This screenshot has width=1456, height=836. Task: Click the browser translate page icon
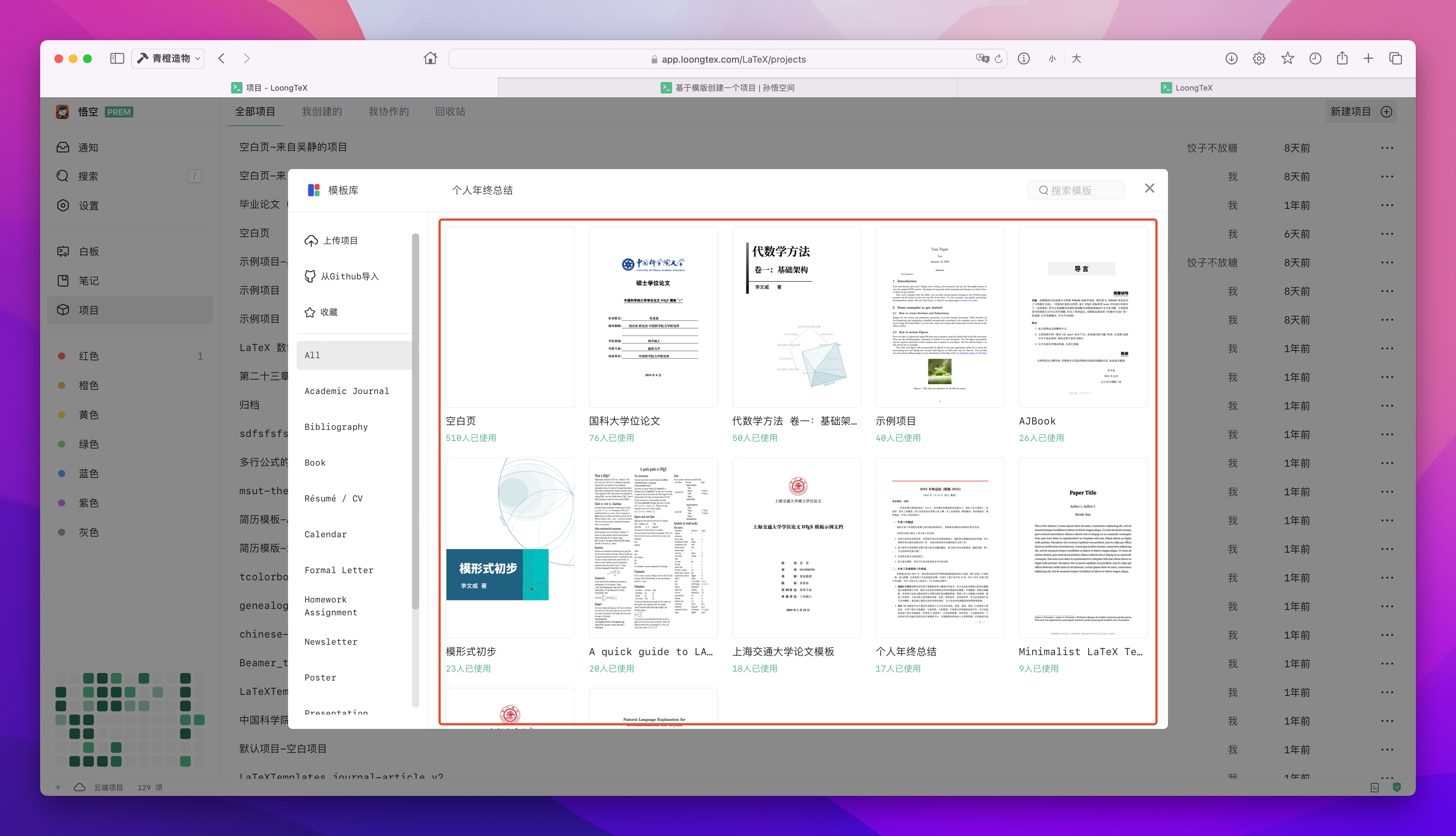pyautogui.click(x=982, y=59)
